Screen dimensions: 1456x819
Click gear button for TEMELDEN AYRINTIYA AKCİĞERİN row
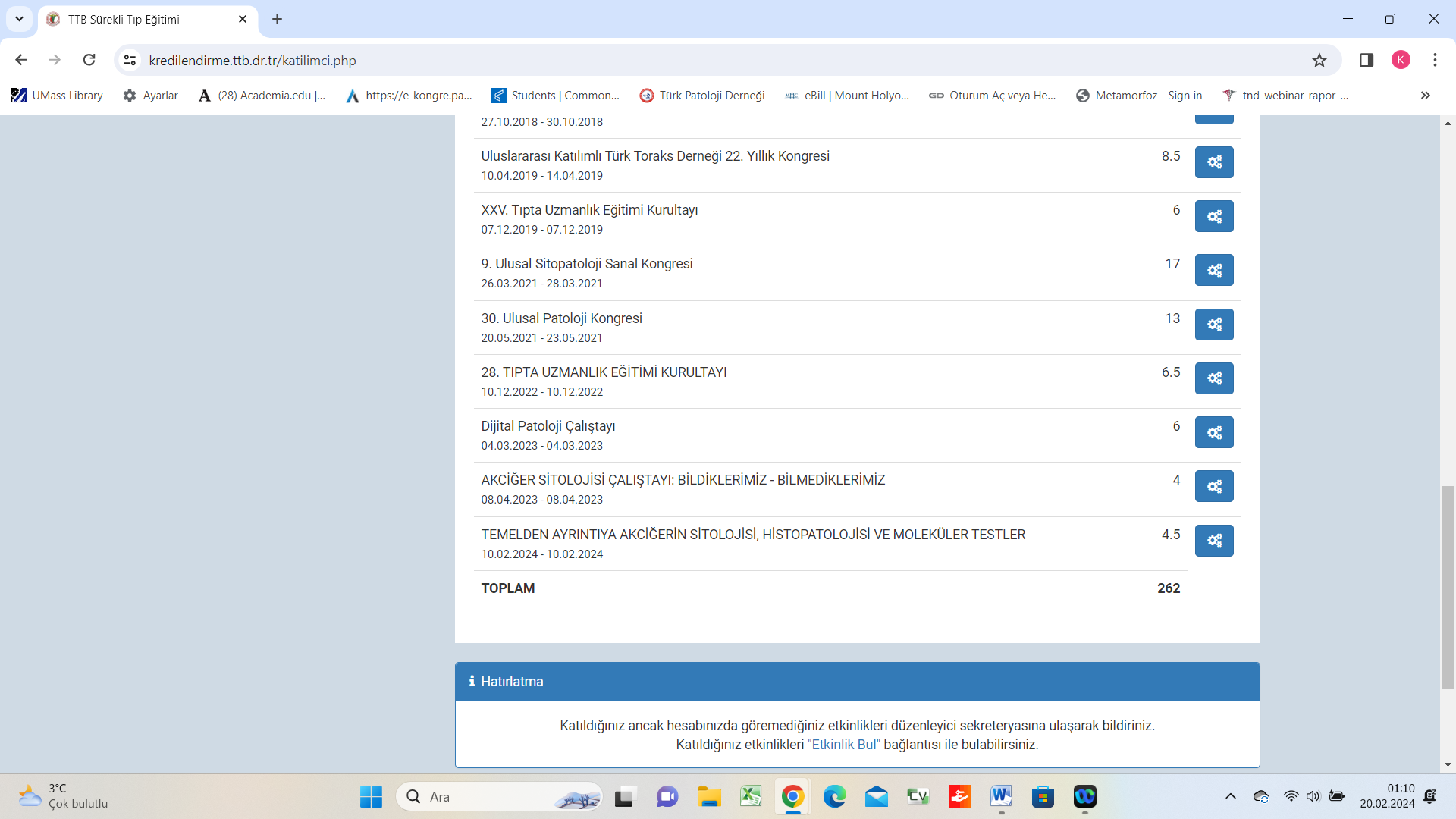1214,541
